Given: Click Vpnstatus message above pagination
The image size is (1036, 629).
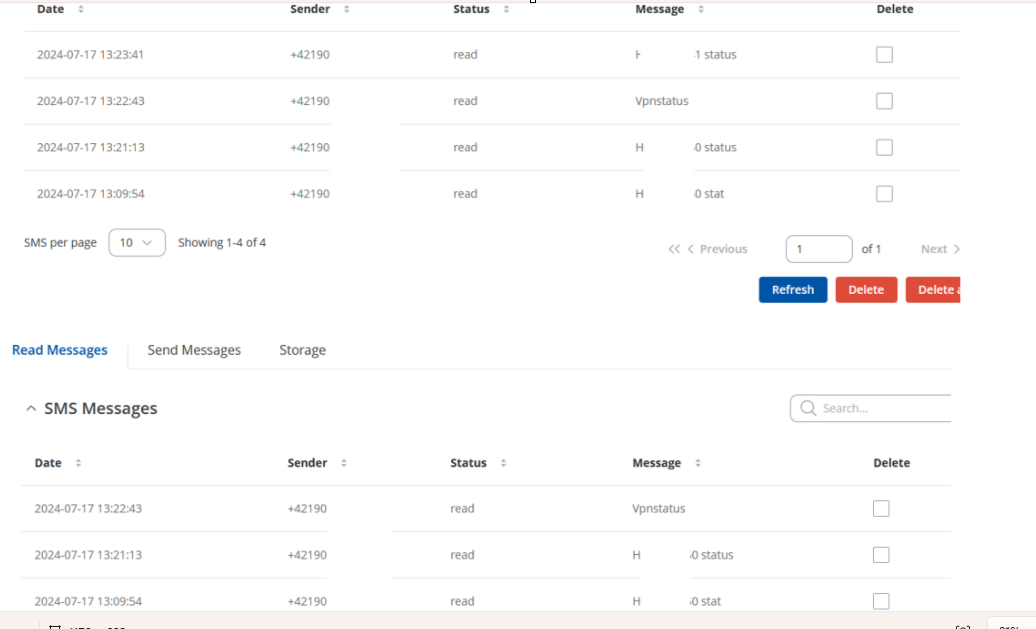Looking at the screenshot, I should pos(661,101).
